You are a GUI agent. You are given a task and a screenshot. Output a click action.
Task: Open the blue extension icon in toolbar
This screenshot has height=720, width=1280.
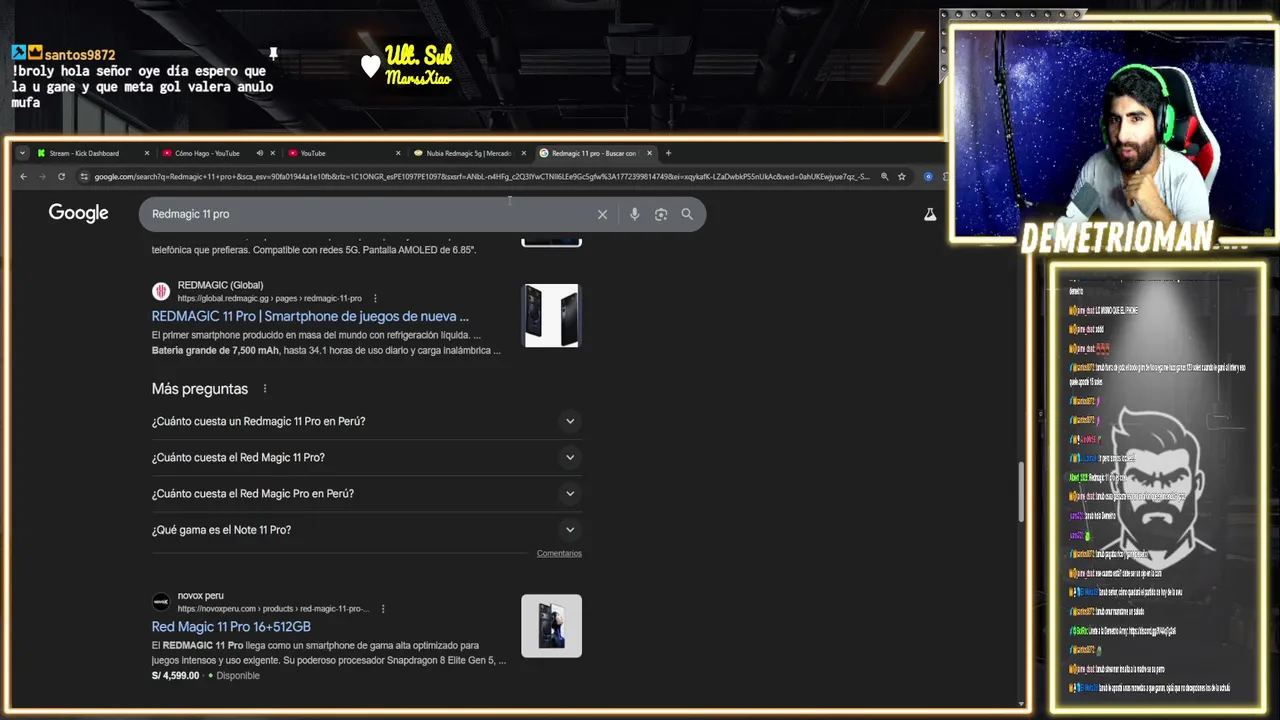pos(928,176)
